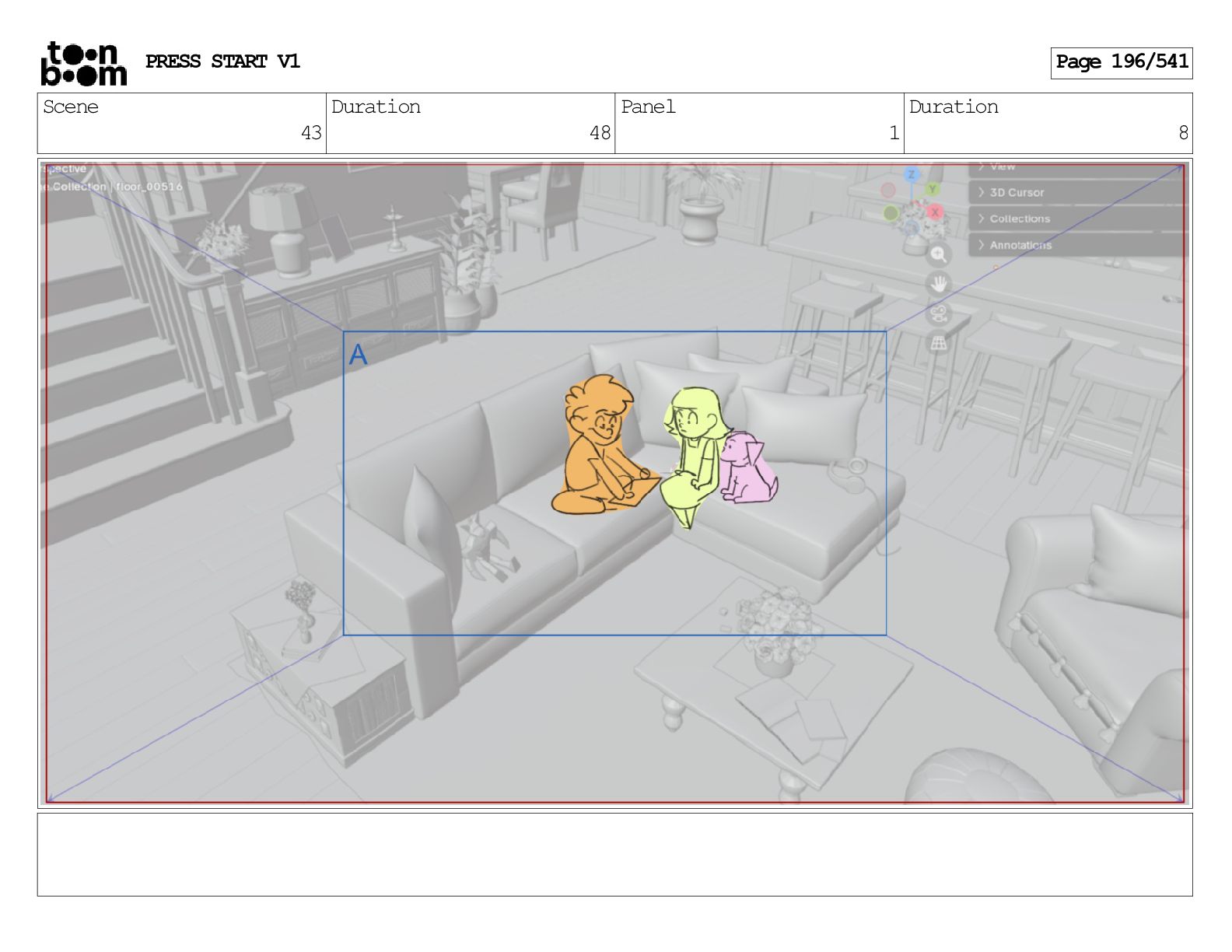Click the Panel number 1

894,133
